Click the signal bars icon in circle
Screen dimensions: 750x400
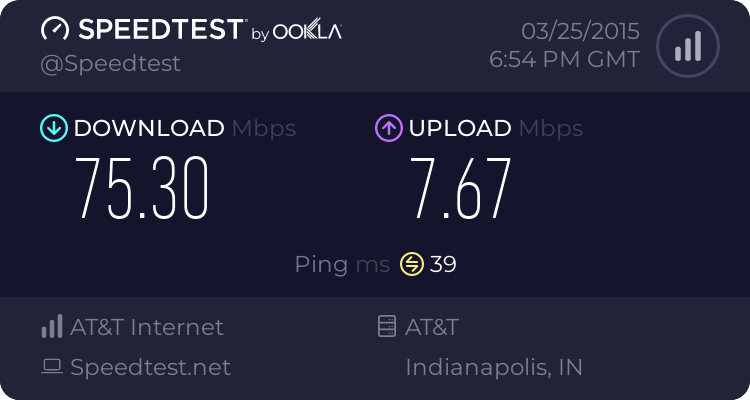[x=687, y=46]
